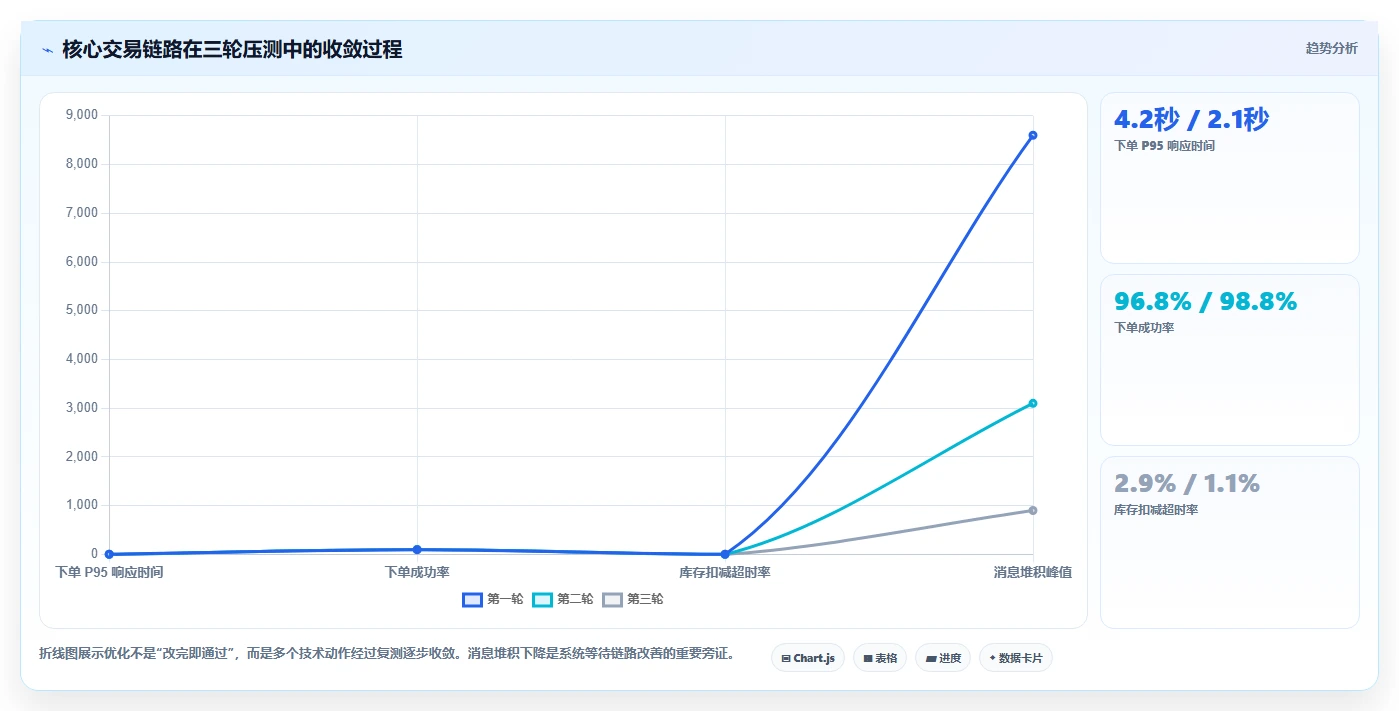Screen dimensions: 1399x711
Task: Click the 4.2秒 / 2.1秒 metric value
Action: pos(1191,120)
